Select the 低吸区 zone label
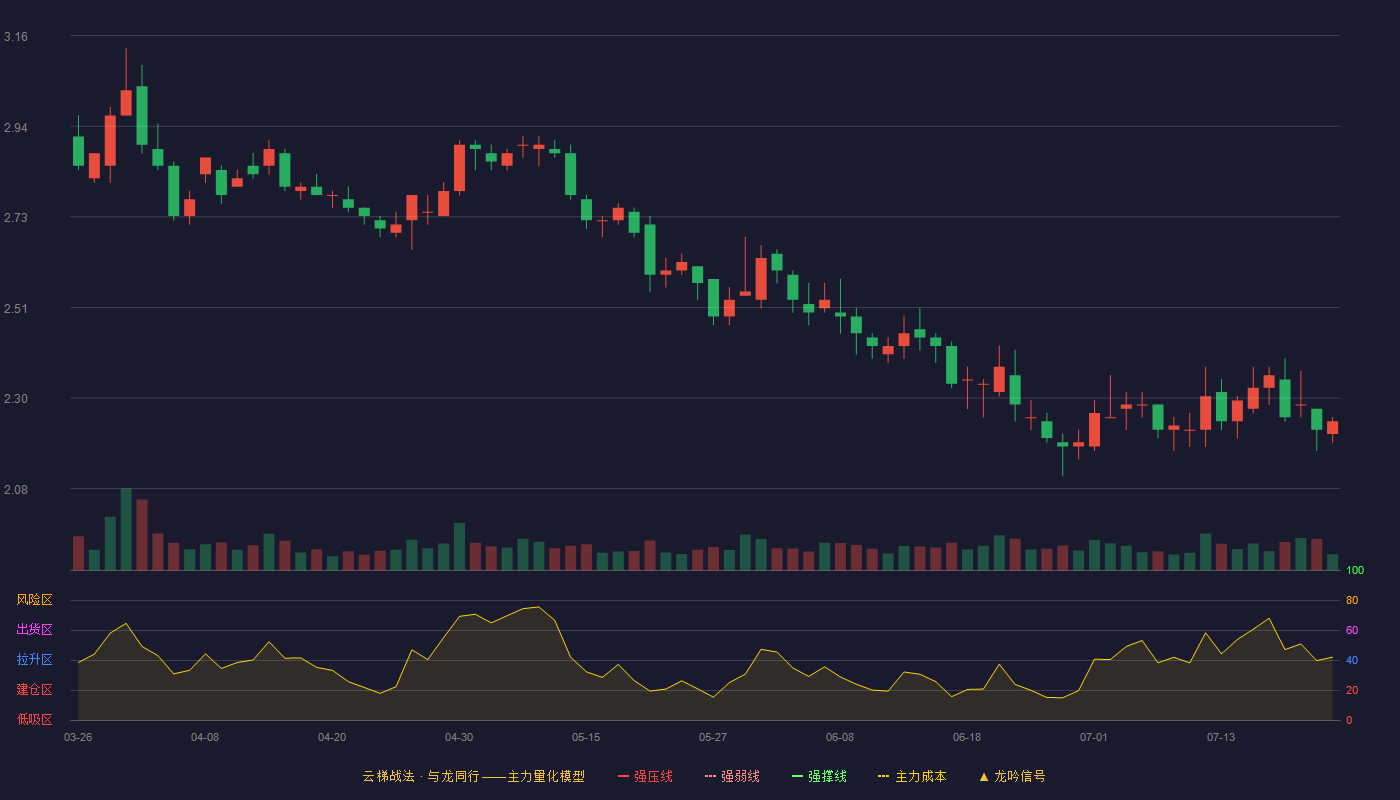 click(x=34, y=720)
